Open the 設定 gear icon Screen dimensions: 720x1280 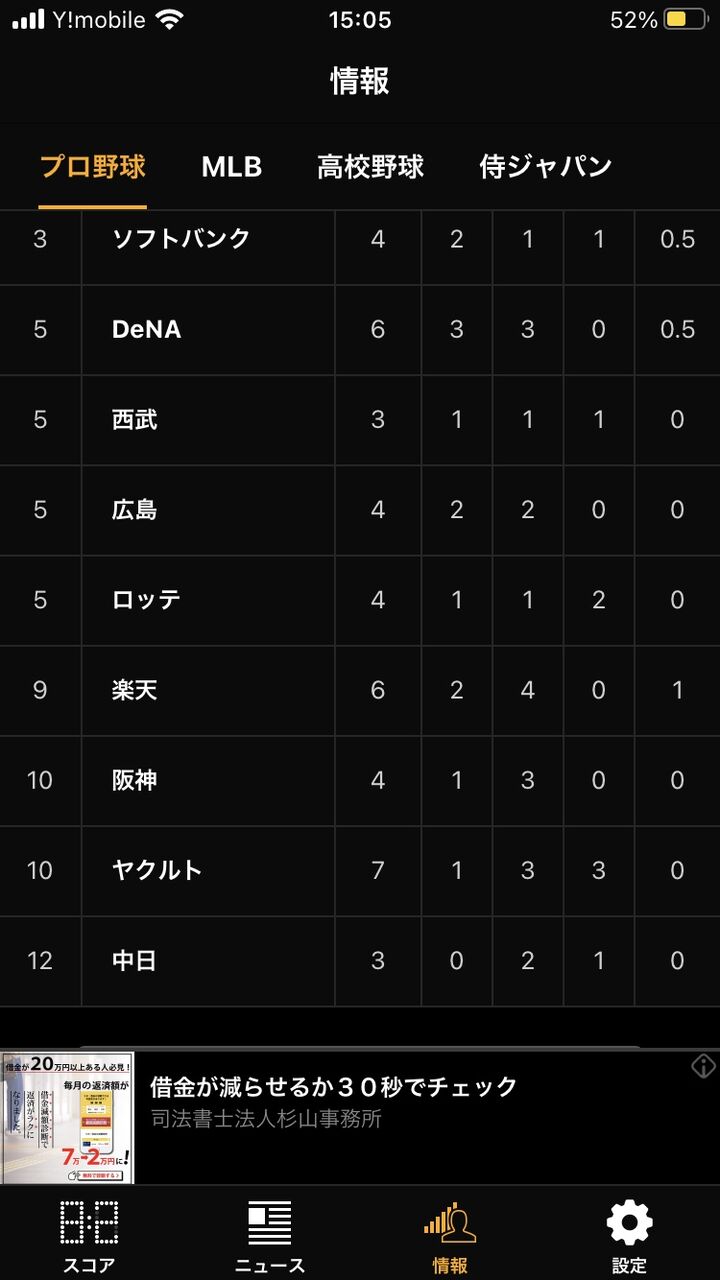[x=630, y=1222]
